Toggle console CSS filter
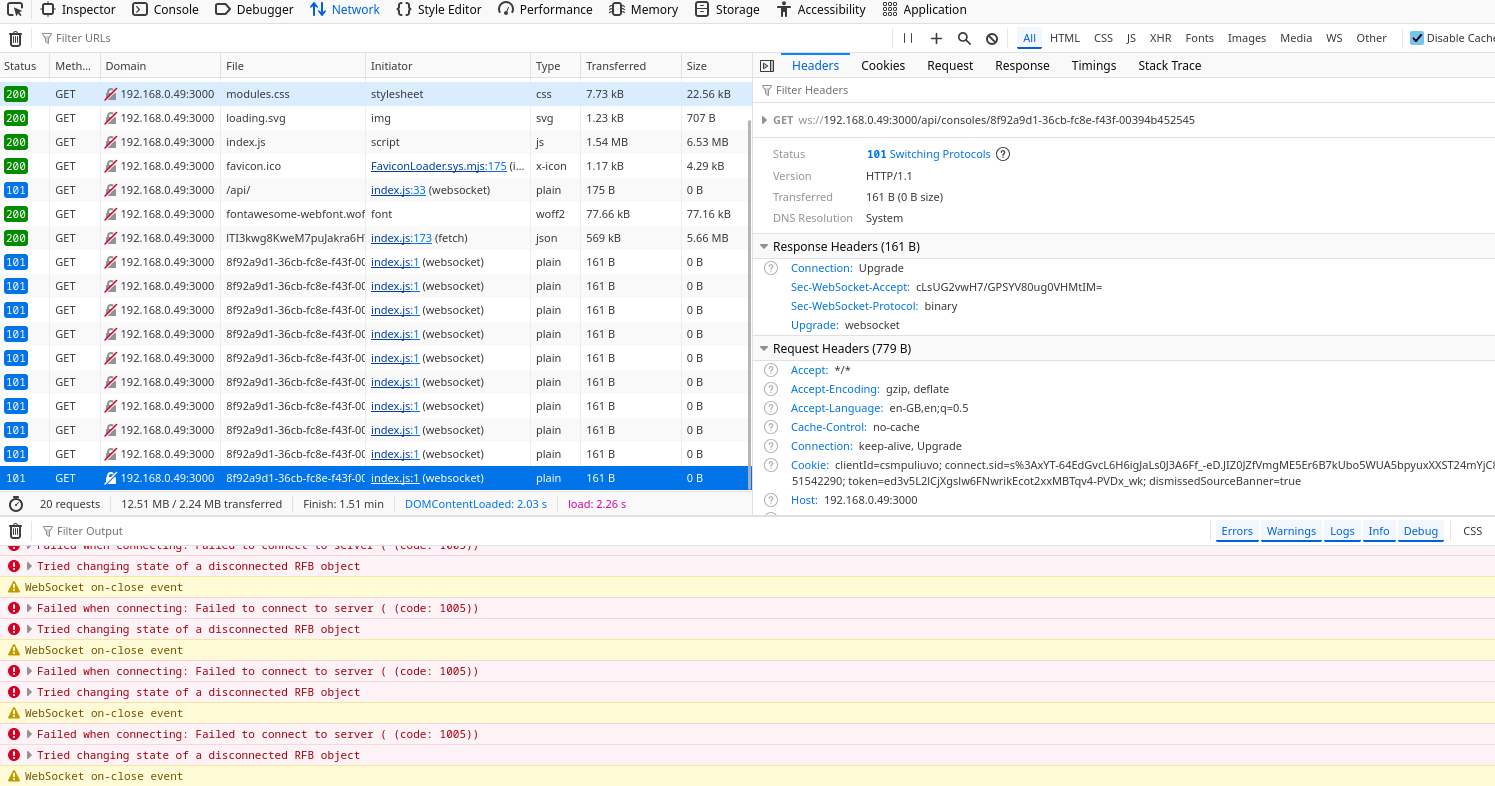This screenshot has height=786, width=1495. [x=1472, y=531]
